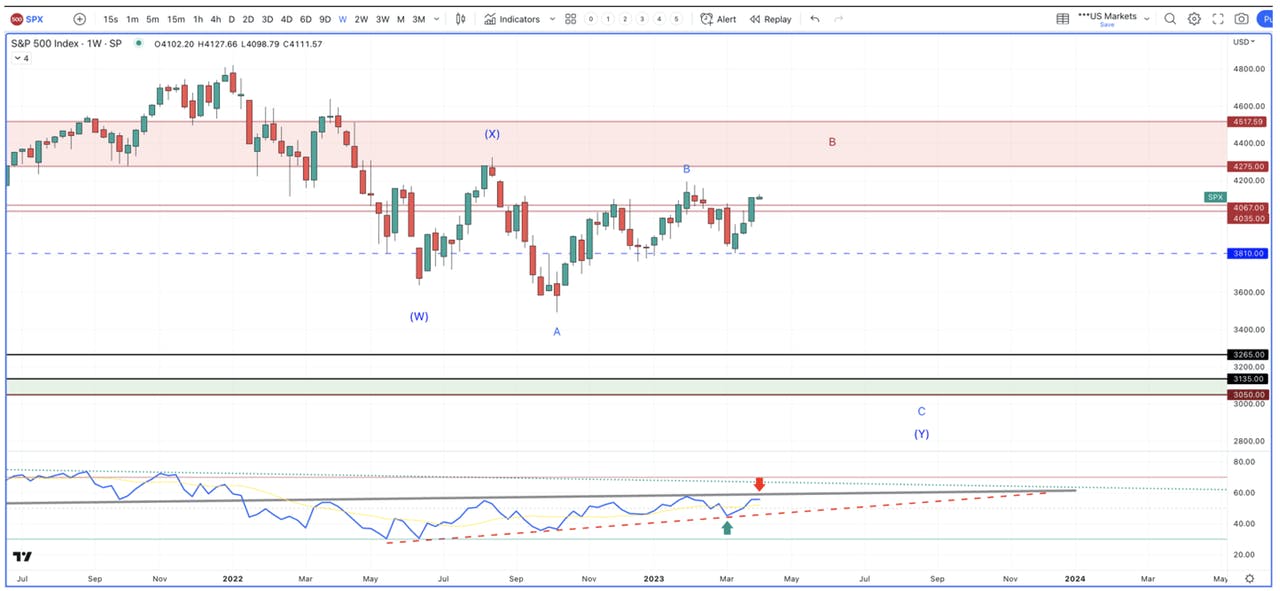The width and height of the screenshot is (1280, 591).
Task: Take a snapshot with camera icon
Action: (1241, 19)
